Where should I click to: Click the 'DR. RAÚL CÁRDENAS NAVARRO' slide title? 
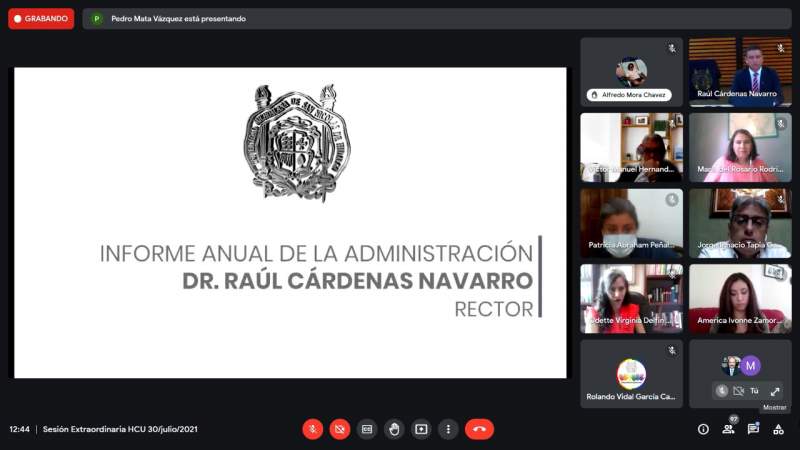pos(358,281)
